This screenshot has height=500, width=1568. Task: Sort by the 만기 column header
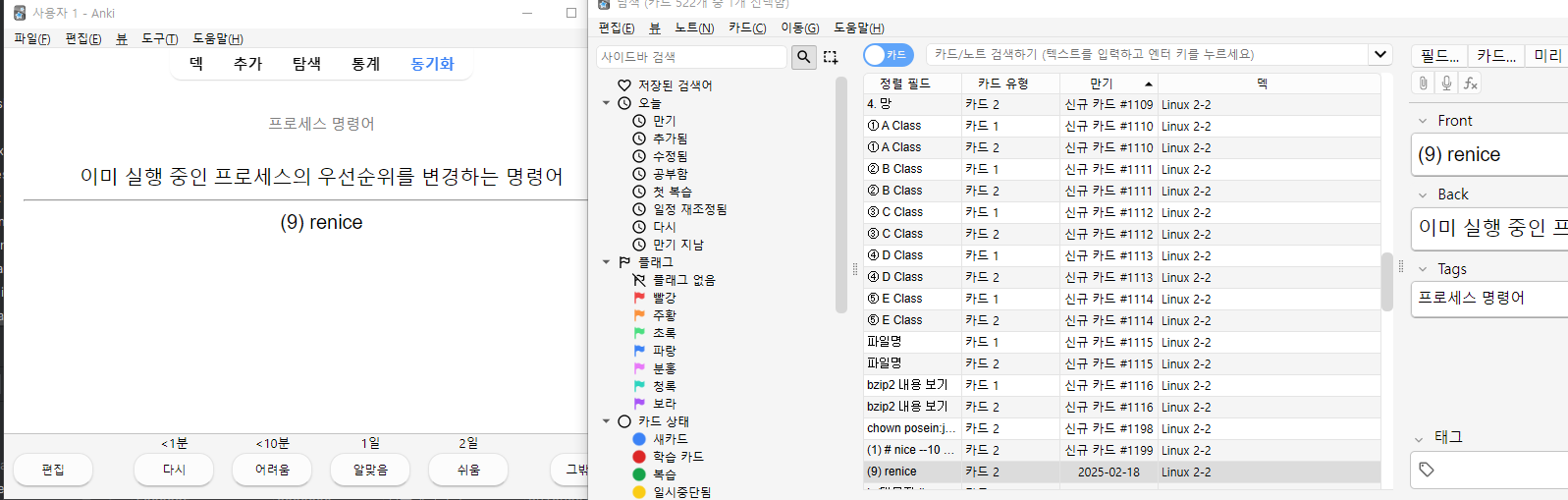pos(1108,83)
